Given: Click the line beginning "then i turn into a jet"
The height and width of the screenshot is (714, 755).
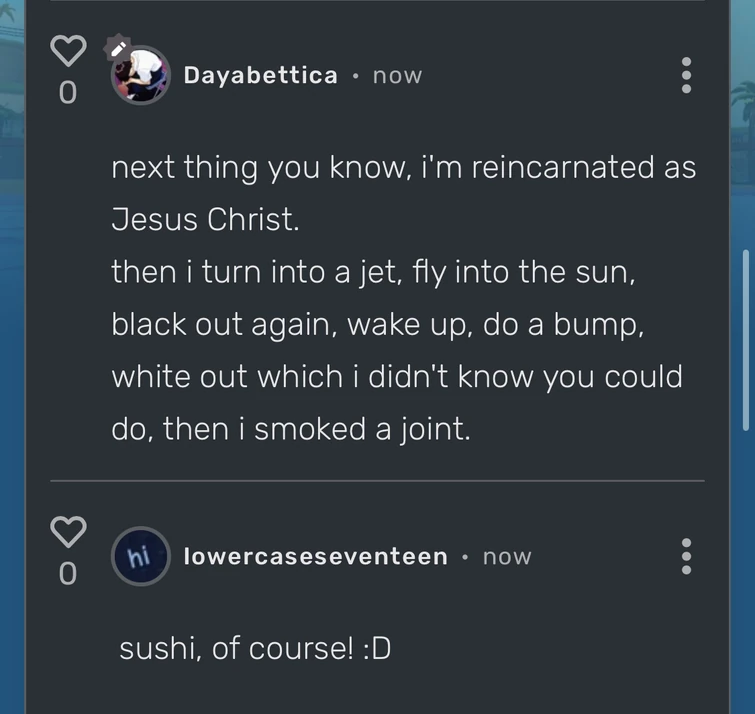Looking at the screenshot, I should [x=373, y=273].
